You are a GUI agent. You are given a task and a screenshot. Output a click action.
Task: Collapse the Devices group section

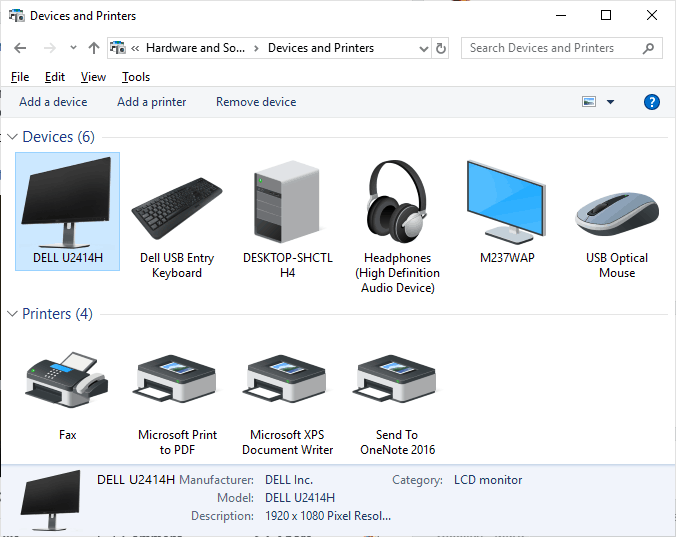[13, 137]
